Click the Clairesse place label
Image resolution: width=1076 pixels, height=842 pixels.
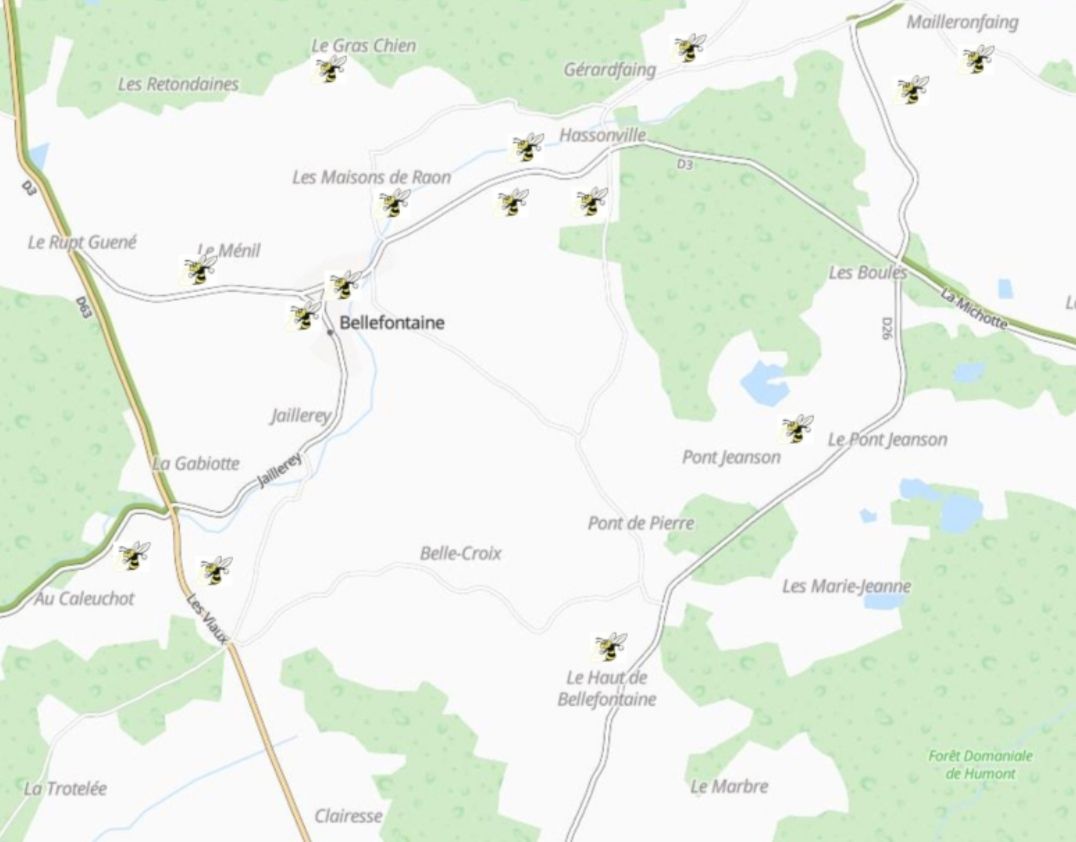pos(349,816)
